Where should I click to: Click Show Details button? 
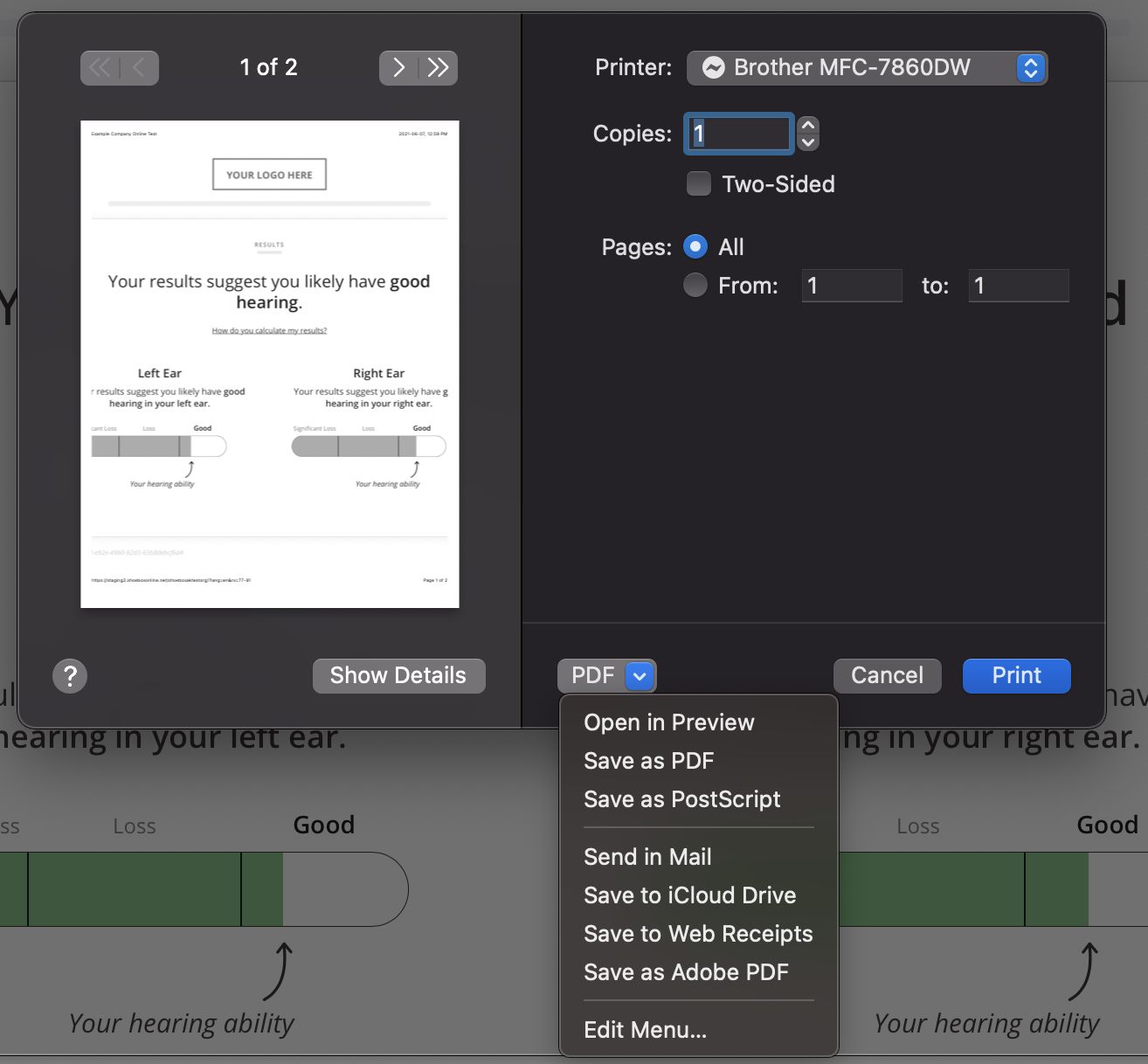pyautogui.click(x=398, y=675)
